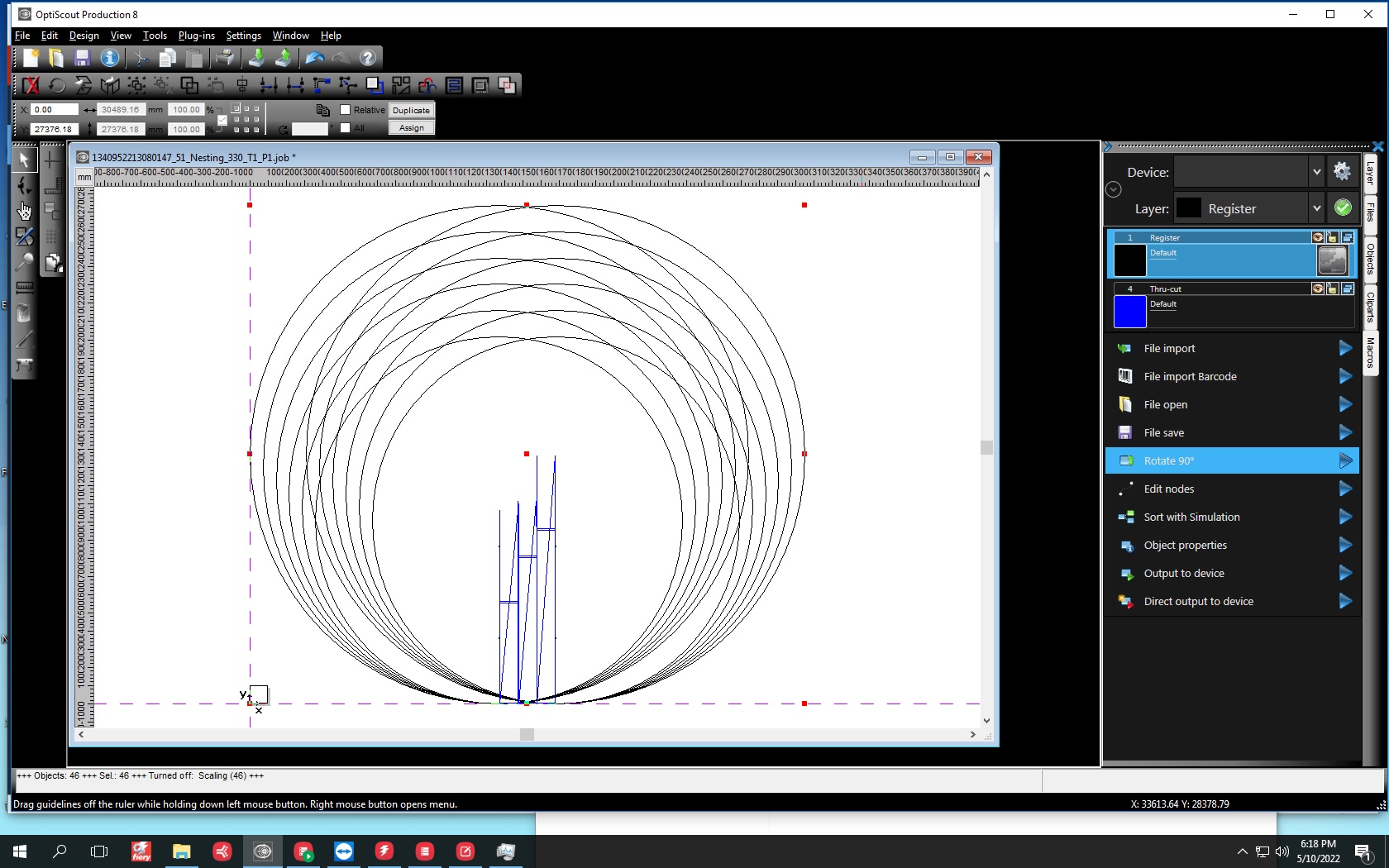Enable the Relative checkbox
1389x868 pixels.
tap(346, 110)
